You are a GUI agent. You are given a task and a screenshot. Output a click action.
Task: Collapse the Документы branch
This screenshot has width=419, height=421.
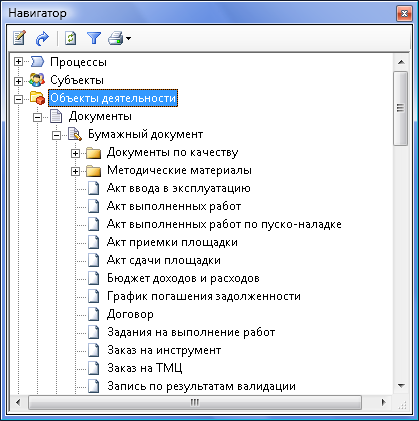point(38,117)
